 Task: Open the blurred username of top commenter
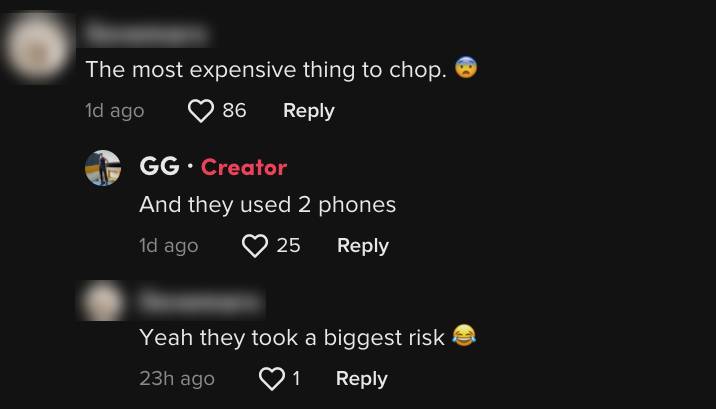tap(146, 33)
